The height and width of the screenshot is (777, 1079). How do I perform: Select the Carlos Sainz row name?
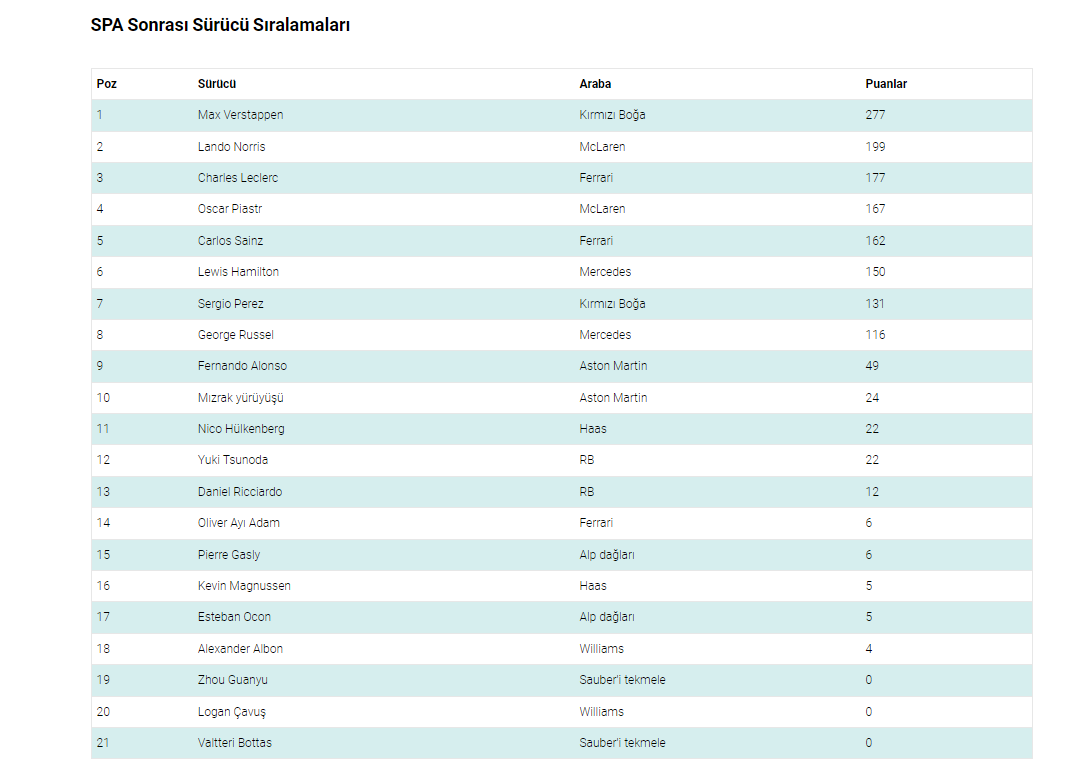pyautogui.click(x=230, y=241)
